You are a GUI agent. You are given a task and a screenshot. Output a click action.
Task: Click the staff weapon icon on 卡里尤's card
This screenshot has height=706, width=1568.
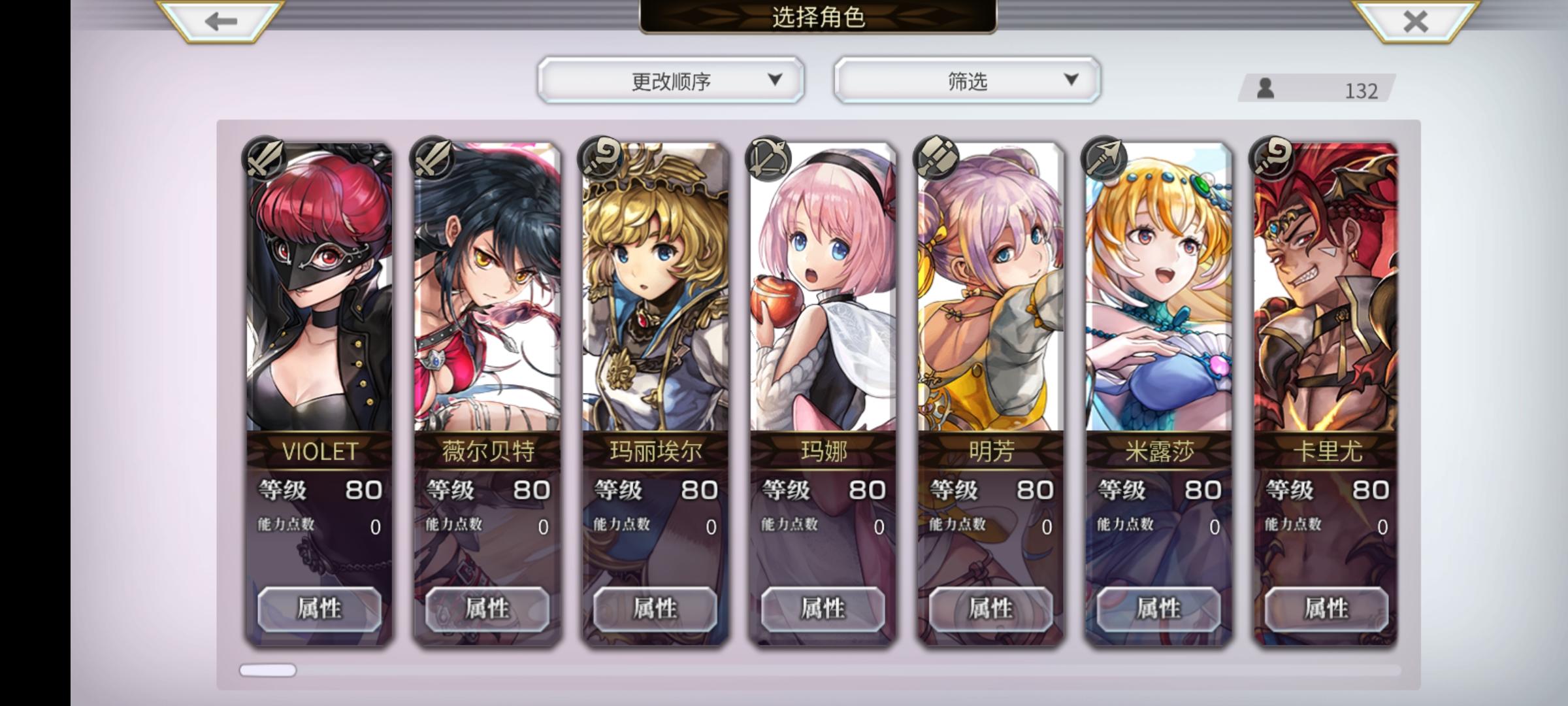pos(1271,158)
